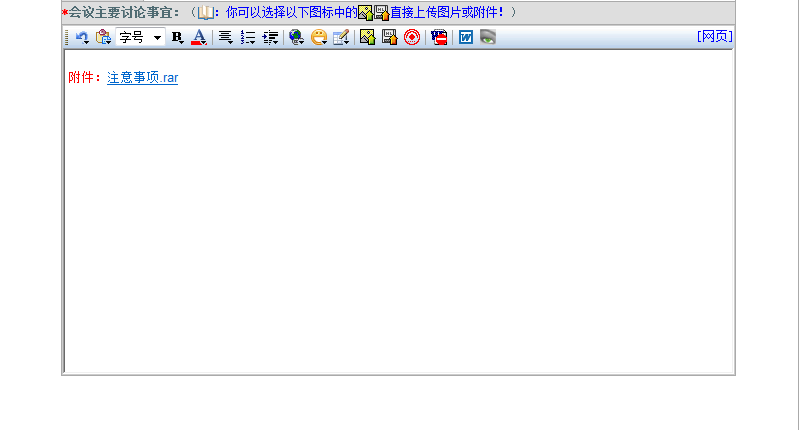Click the toolbar upload attachment icon
Viewport: 799px width, 430px height.
(390, 37)
